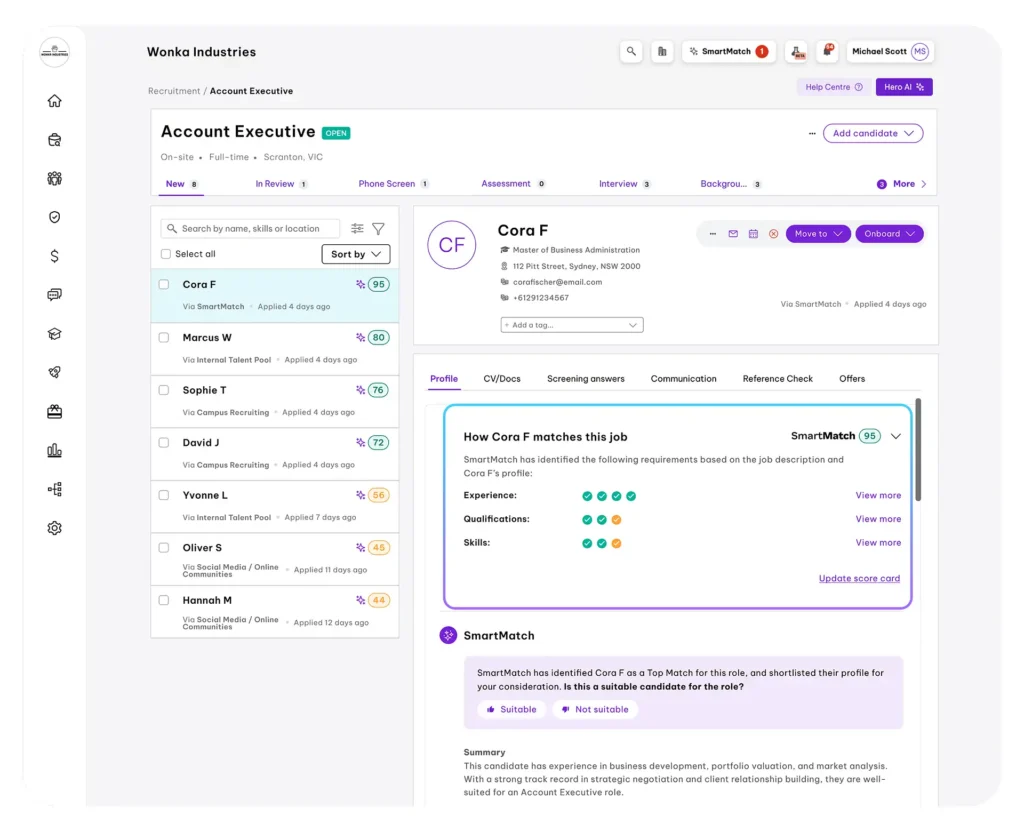Open the settings gear at sidebar bottom
The height and width of the screenshot is (832, 1024).
tap(54, 527)
